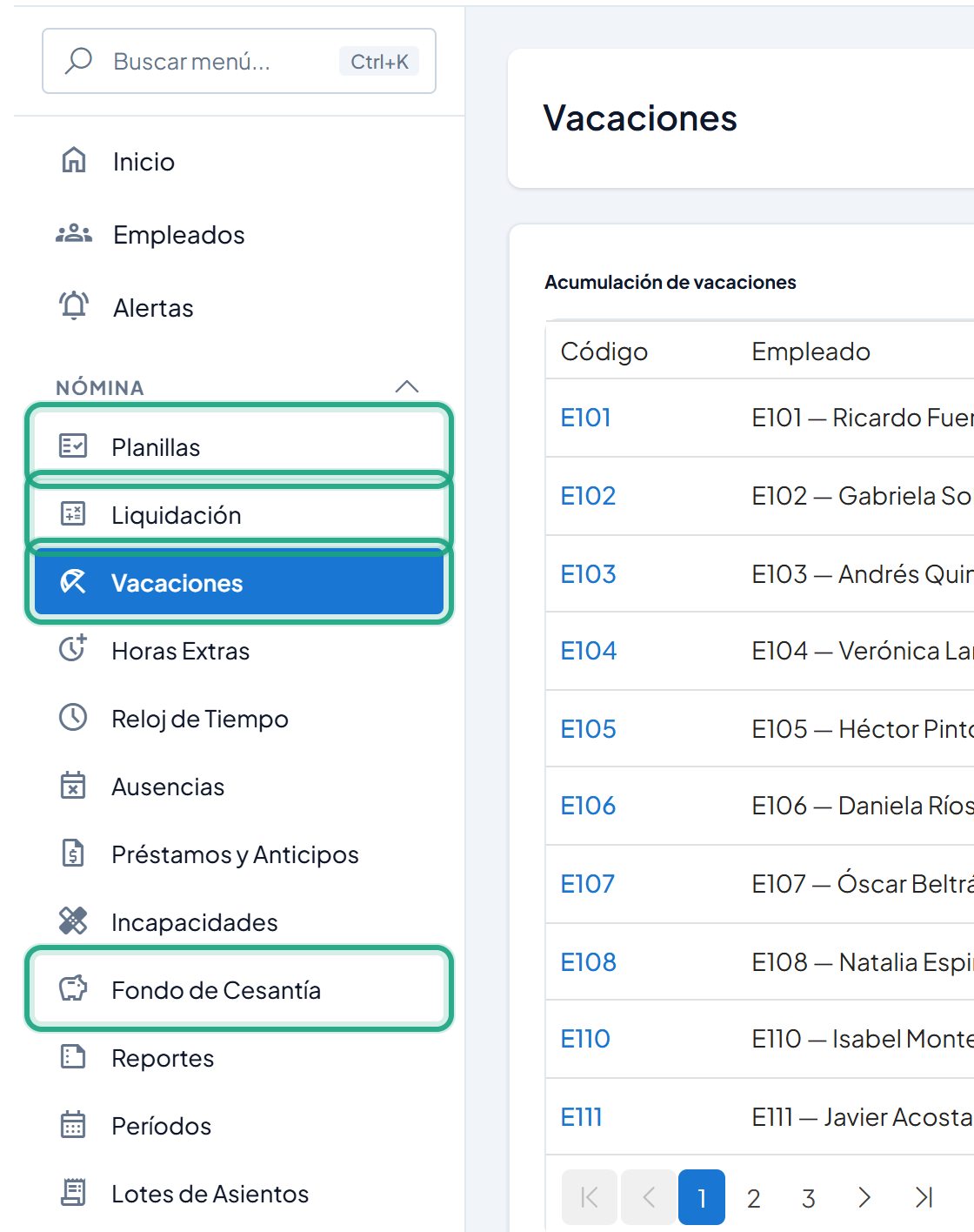Screen dimensions: 974x1232
Task: Click the Alertas bell icon
Action: click(x=74, y=305)
